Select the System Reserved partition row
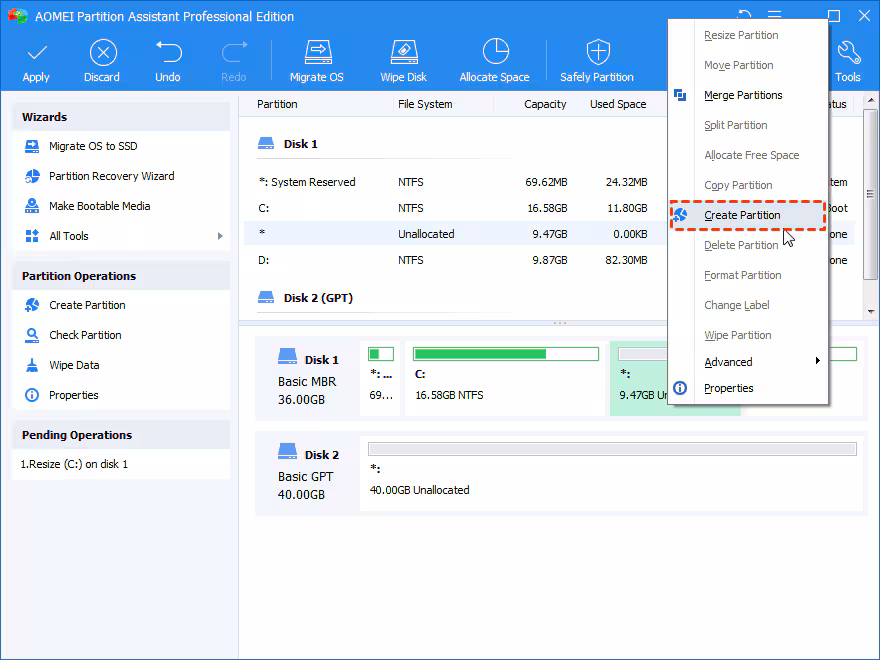The height and width of the screenshot is (660, 880). pyautogui.click(x=455, y=182)
